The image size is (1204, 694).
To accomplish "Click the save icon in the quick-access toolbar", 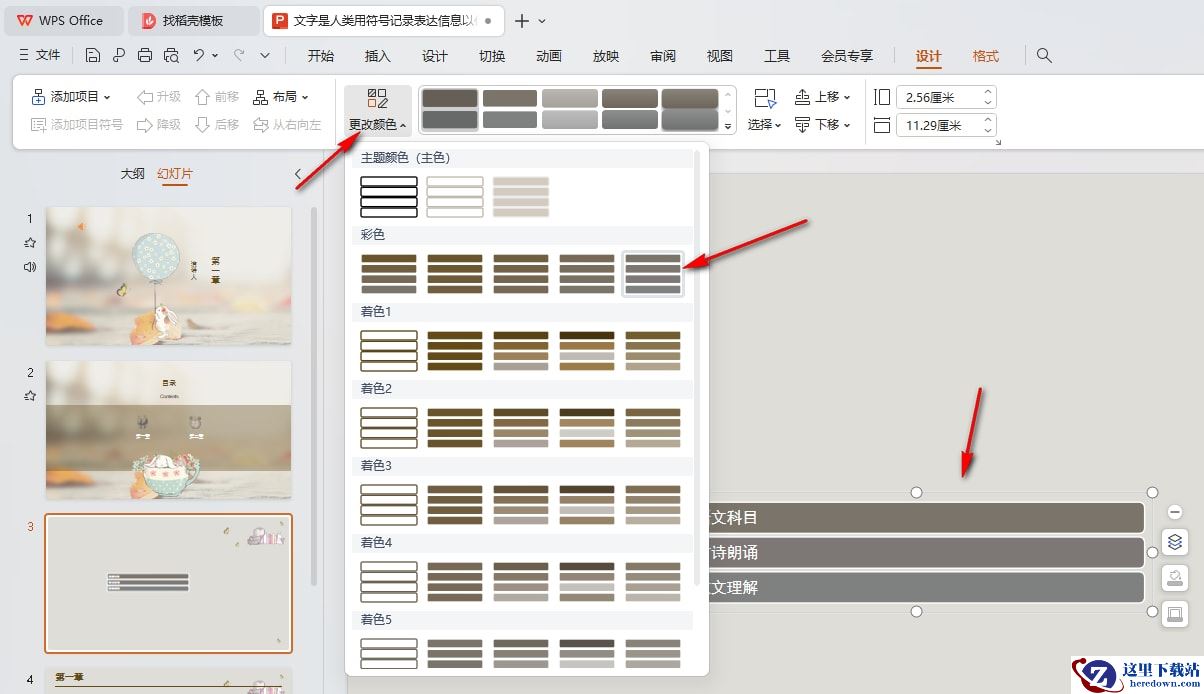I will [x=93, y=56].
